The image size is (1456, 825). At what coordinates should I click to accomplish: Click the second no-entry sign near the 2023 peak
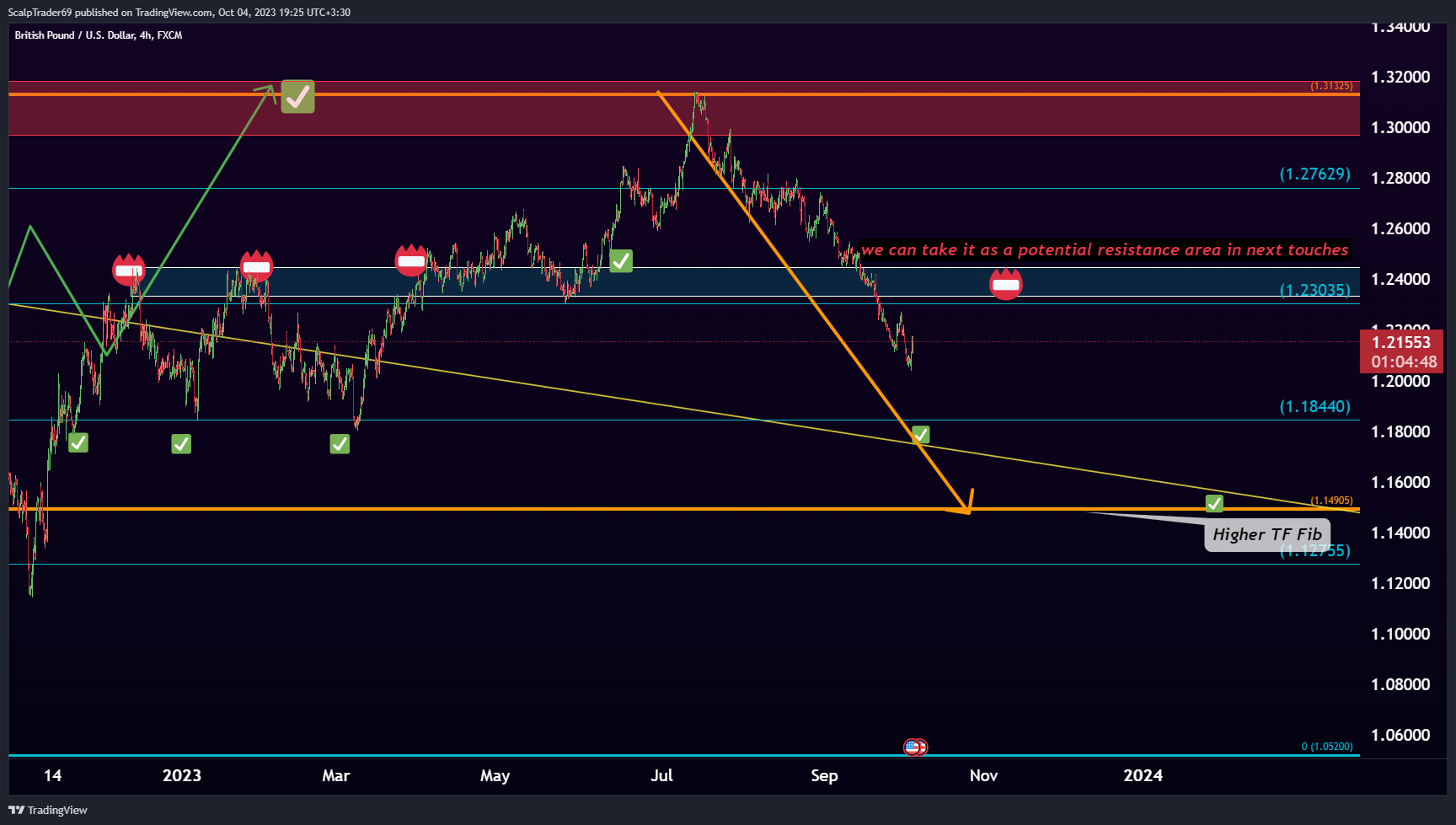256,266
